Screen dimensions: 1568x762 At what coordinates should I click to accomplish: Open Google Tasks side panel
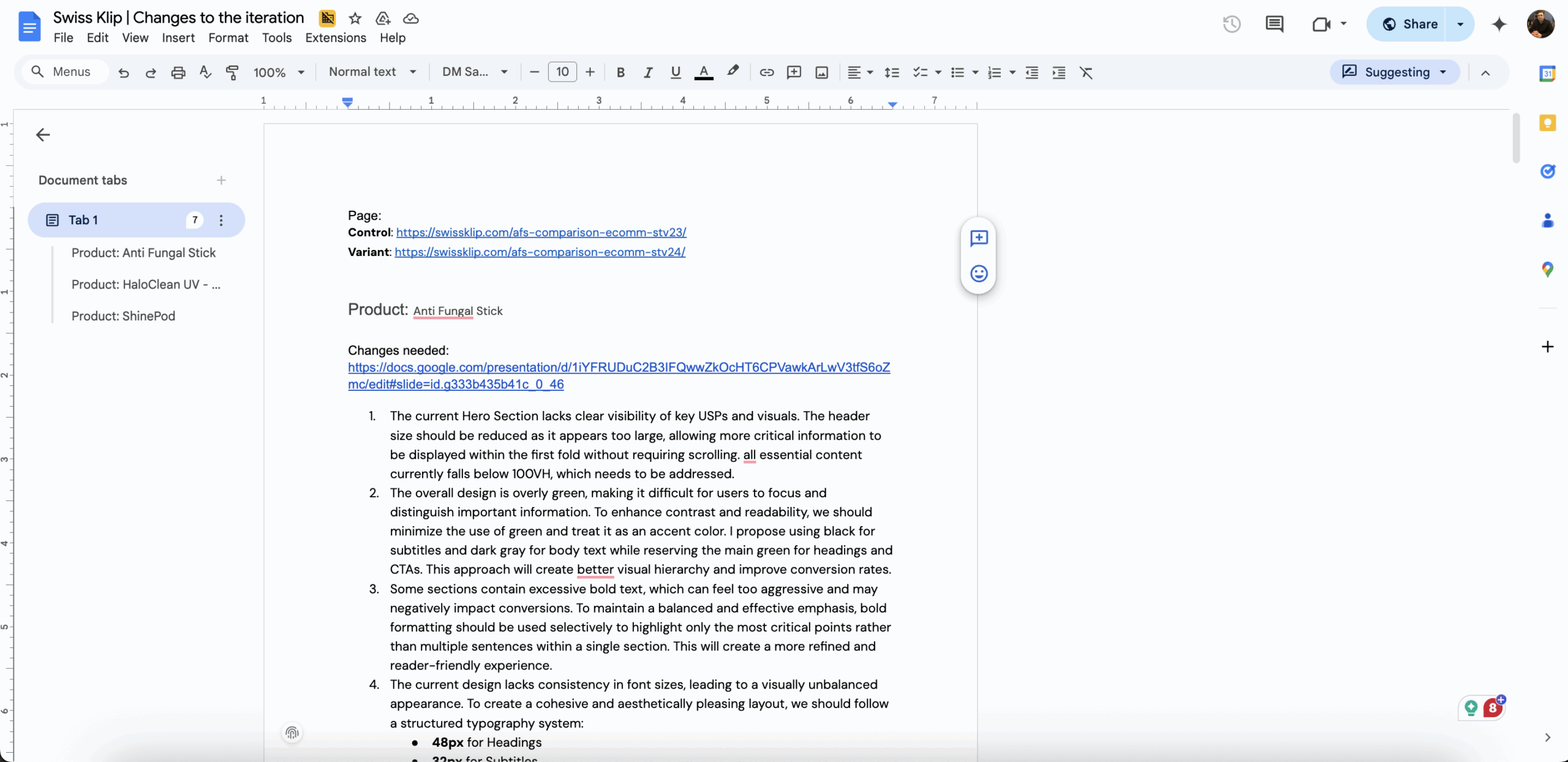(1547, 171)
